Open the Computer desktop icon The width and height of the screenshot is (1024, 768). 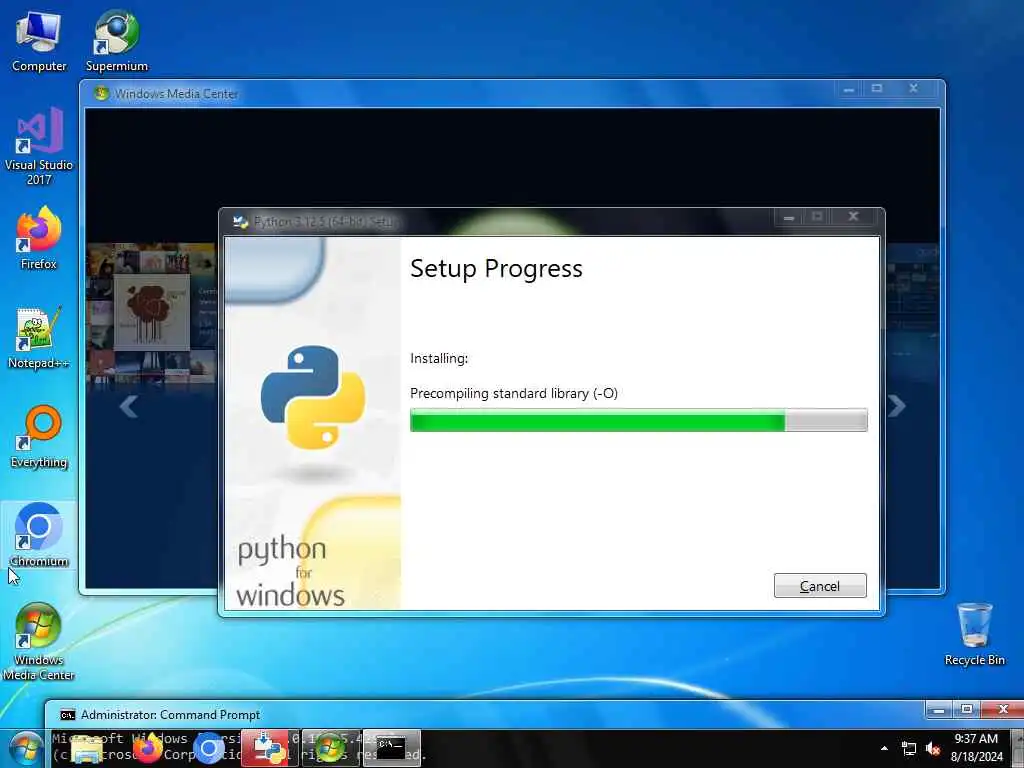click(x=39, y=40)
